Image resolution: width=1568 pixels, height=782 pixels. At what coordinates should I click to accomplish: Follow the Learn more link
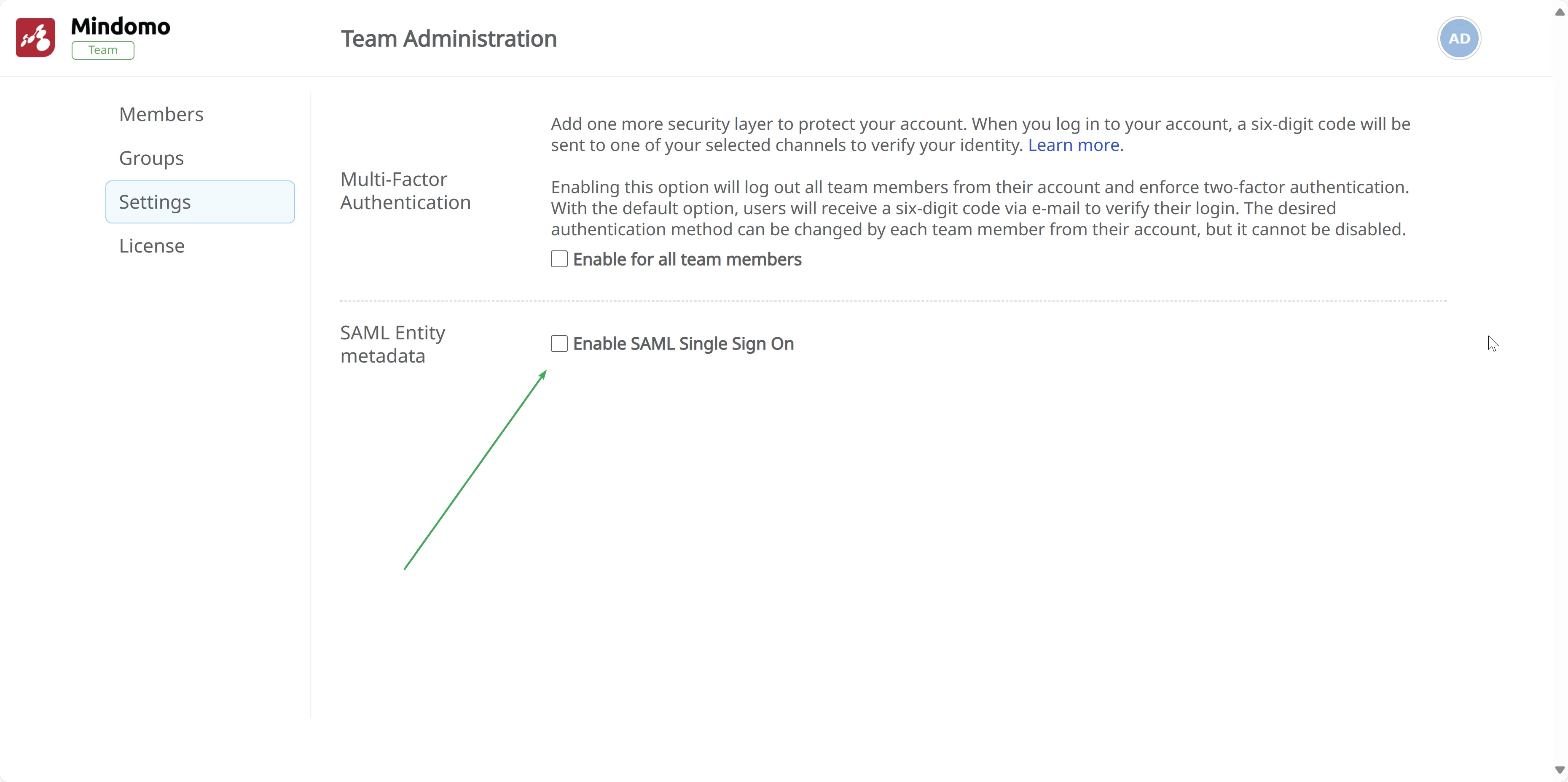[x=1074, y=145]
